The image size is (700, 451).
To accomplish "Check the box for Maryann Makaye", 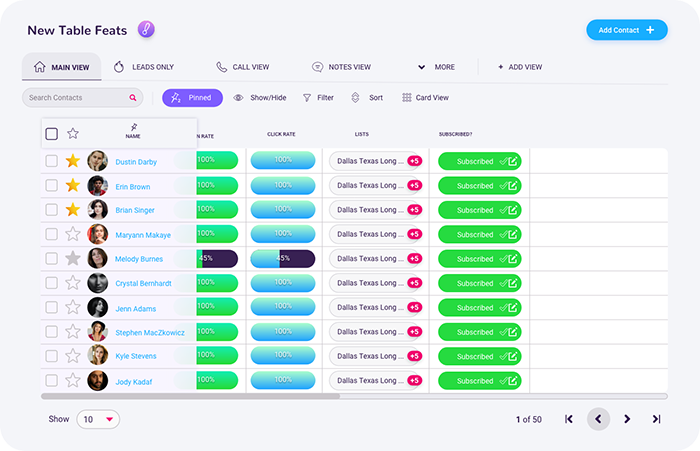I will pyautogui.click(x=51, y=234).
